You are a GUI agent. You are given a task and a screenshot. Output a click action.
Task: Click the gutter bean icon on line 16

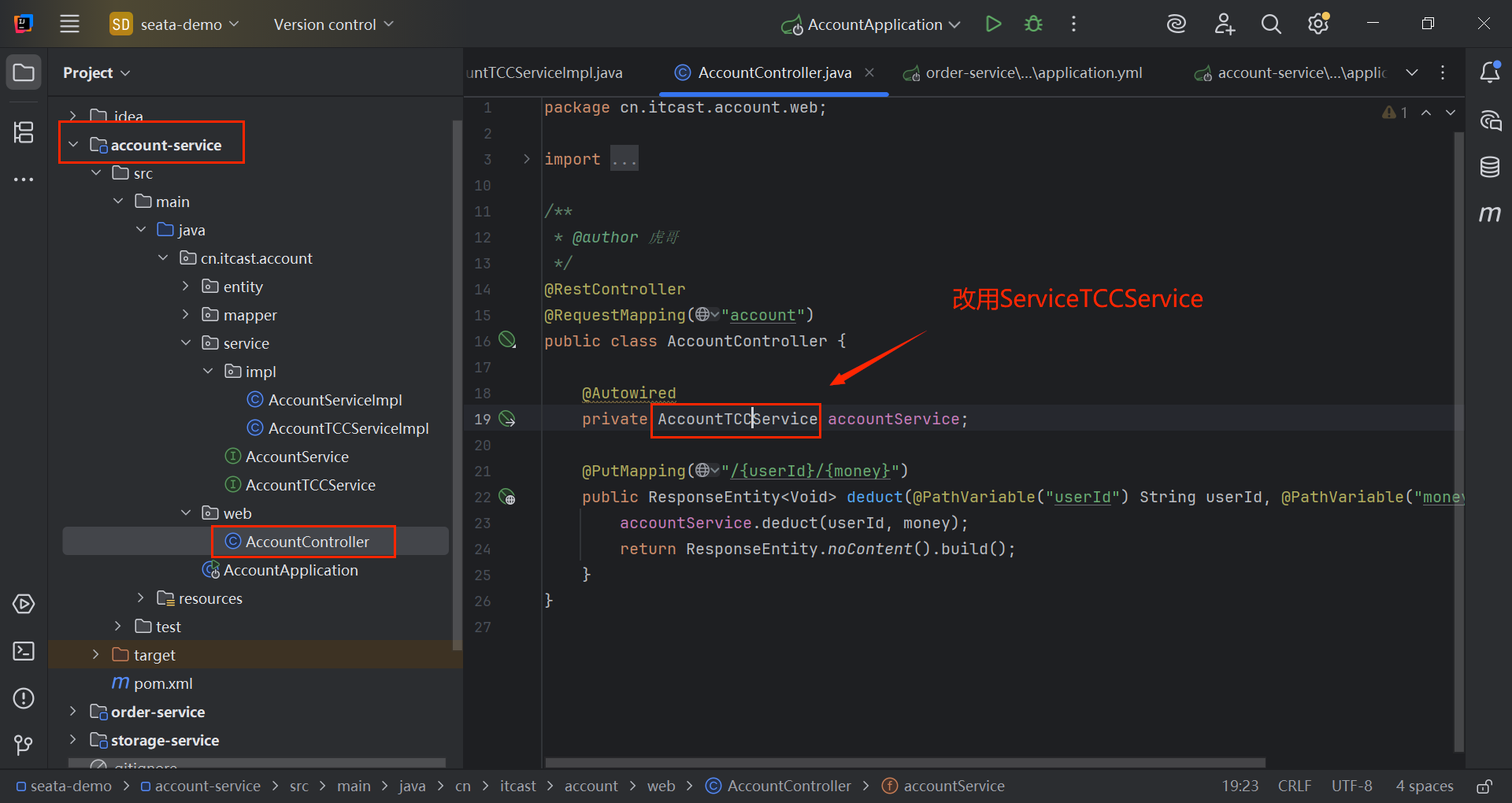tap(508, 340)
